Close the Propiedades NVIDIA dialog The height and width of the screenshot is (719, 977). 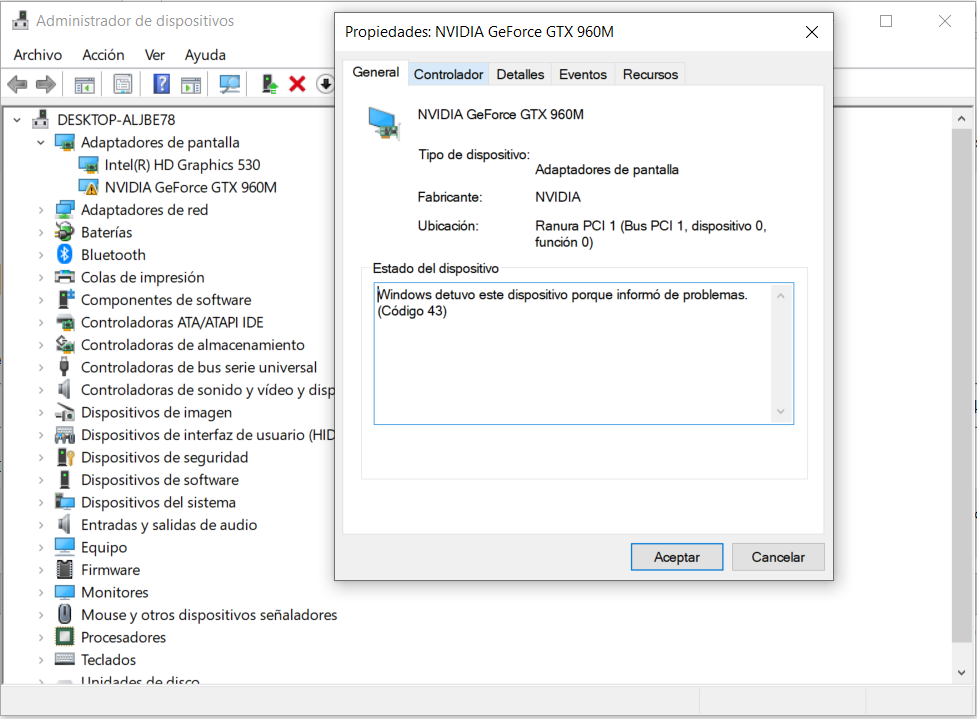(x=811, y=32)
